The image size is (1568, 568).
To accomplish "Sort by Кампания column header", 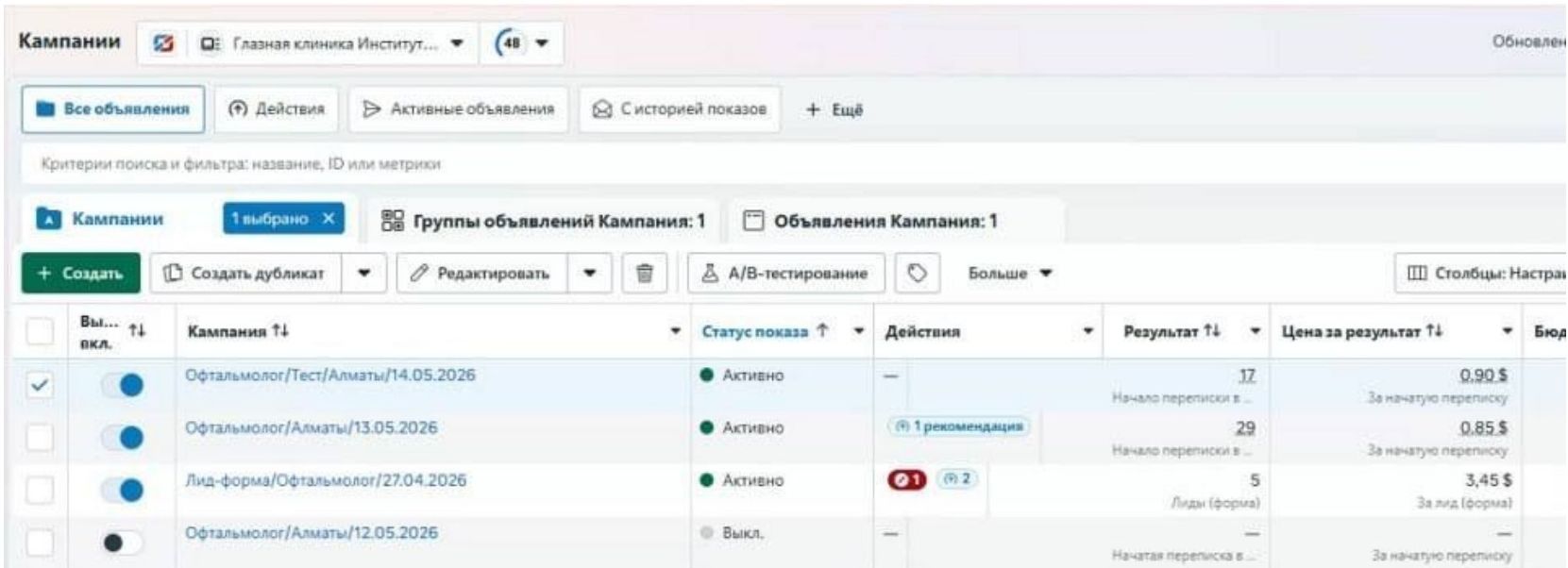I will pyautogui.click(x=237, y=331).
